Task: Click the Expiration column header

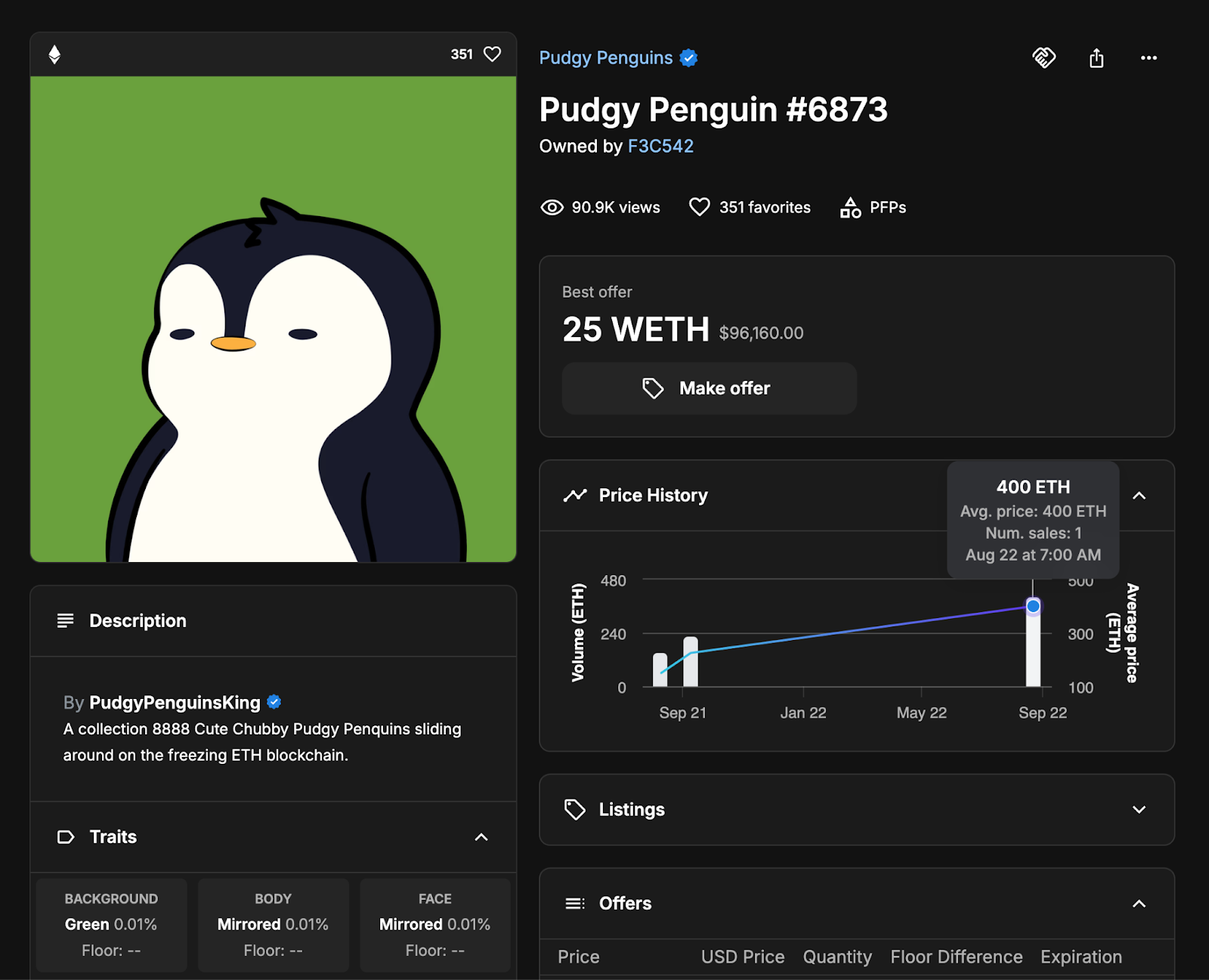Action: point(1081,957)
